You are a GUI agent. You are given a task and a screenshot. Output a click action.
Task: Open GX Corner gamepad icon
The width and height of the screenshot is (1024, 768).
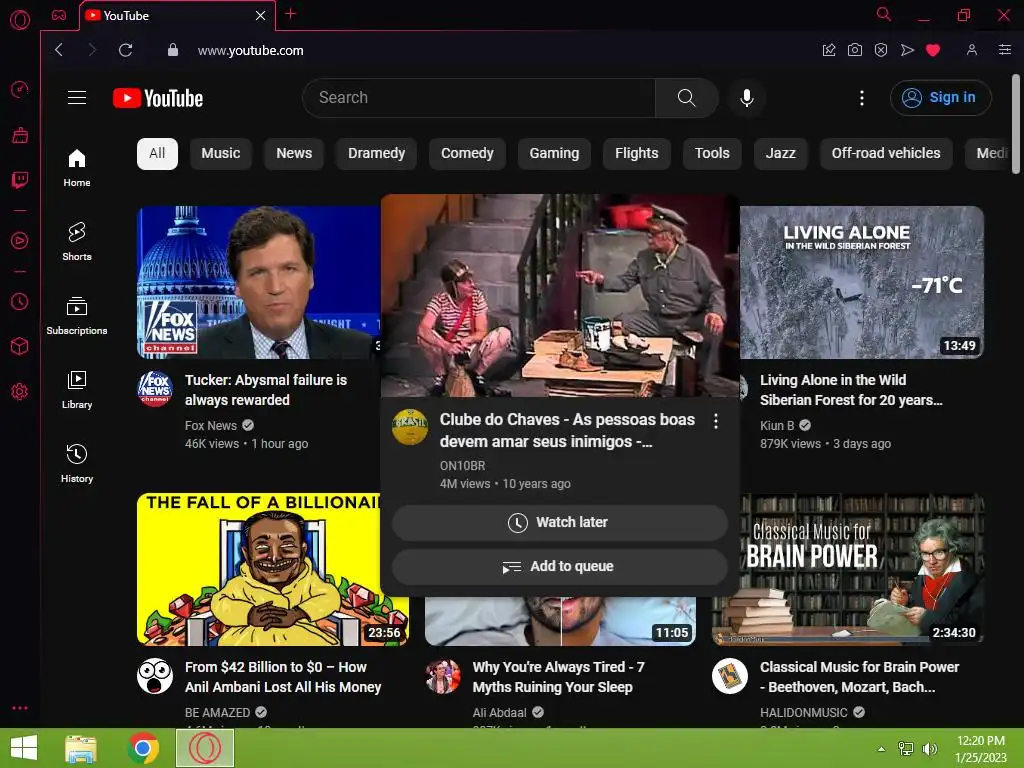pos(59,15)
